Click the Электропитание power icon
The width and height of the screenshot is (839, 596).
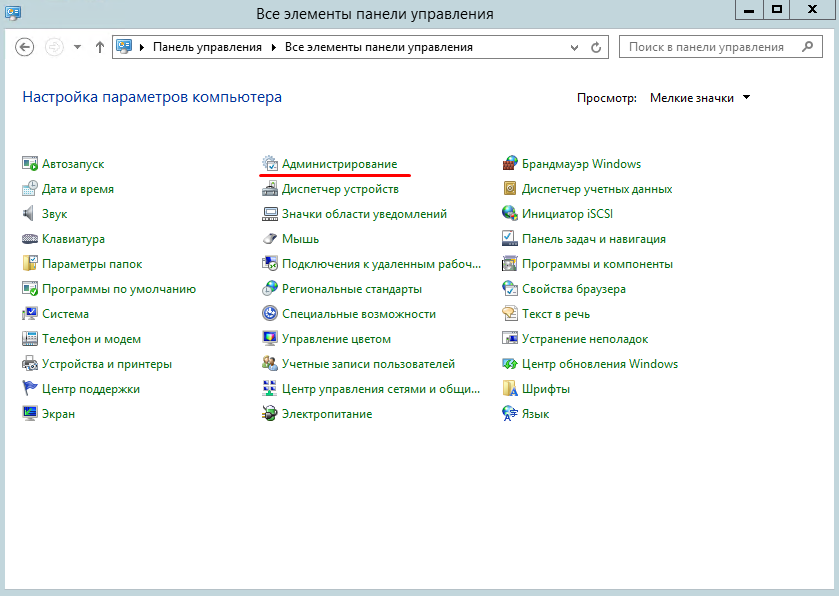coord(270,414)
